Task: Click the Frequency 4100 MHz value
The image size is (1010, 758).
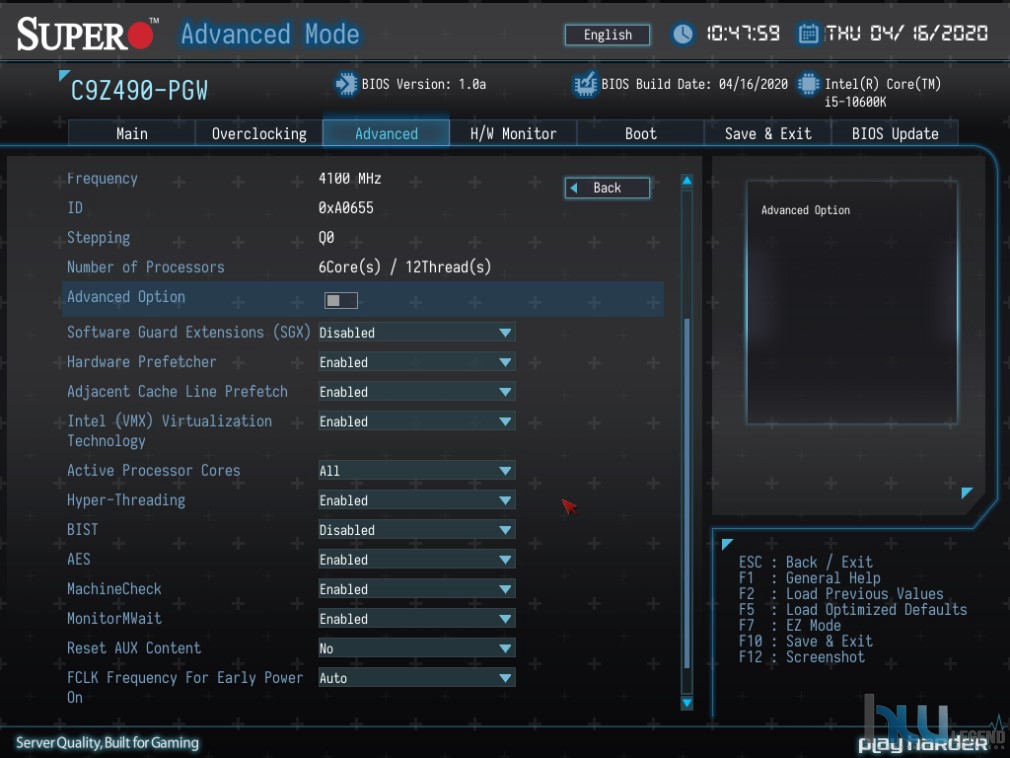Action: coord(350,178)
